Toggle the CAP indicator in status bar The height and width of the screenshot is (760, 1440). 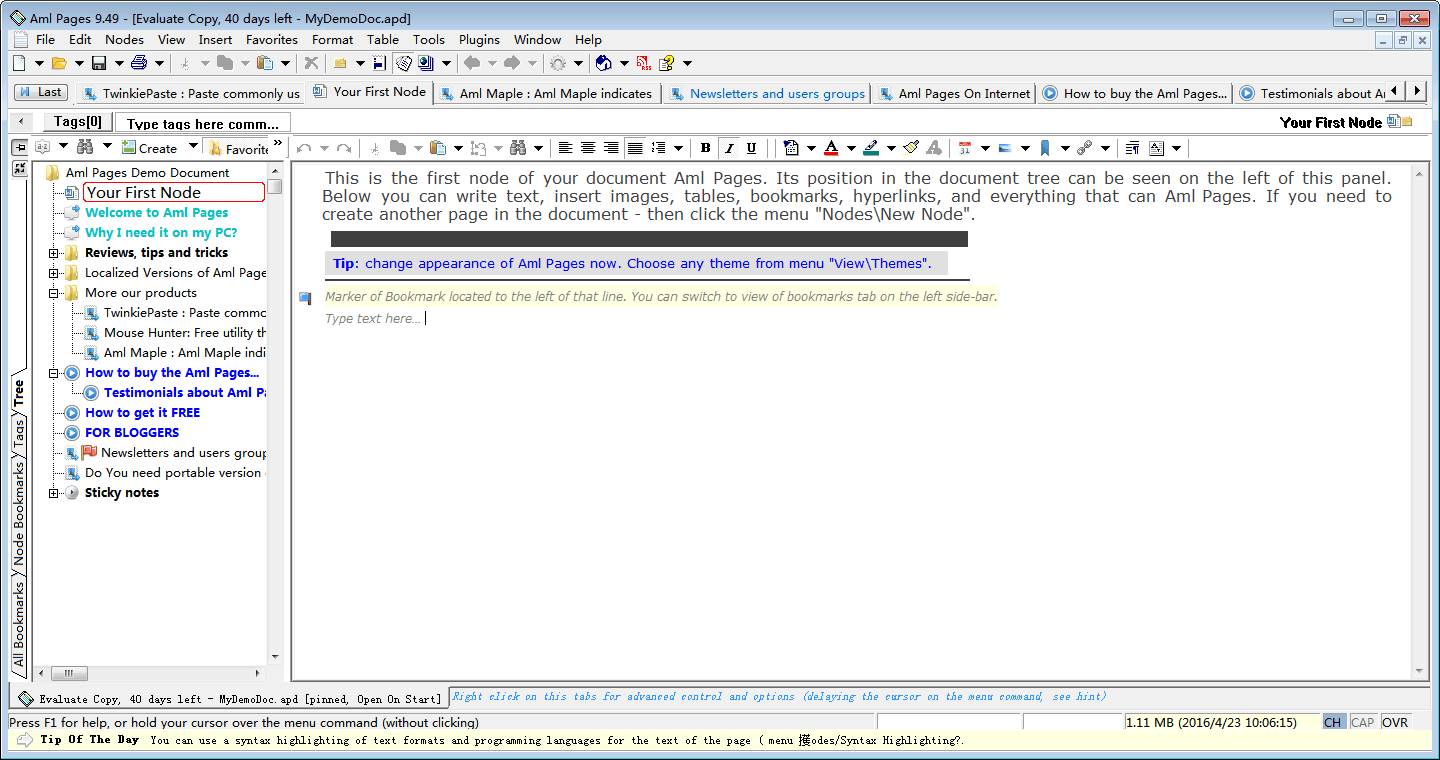tap(1362, 722)
